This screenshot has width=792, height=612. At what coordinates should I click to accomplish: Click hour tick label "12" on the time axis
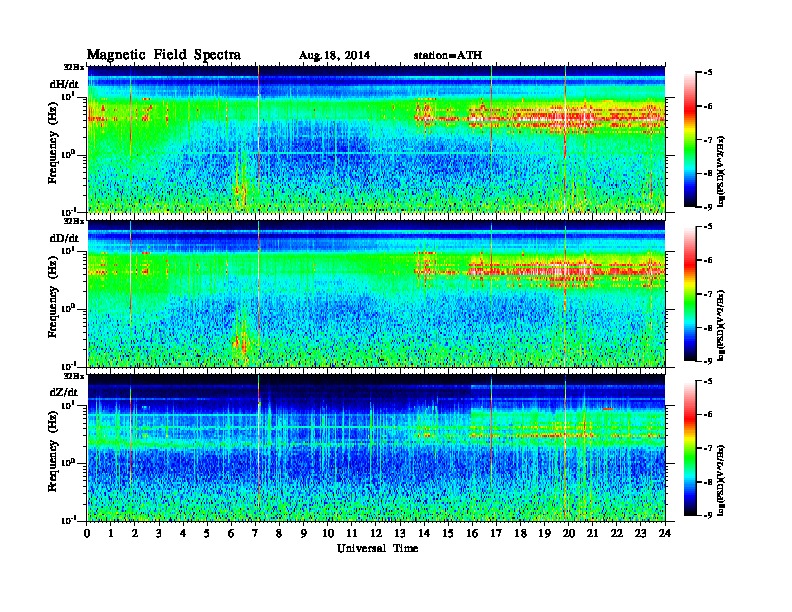coord(376,533)
